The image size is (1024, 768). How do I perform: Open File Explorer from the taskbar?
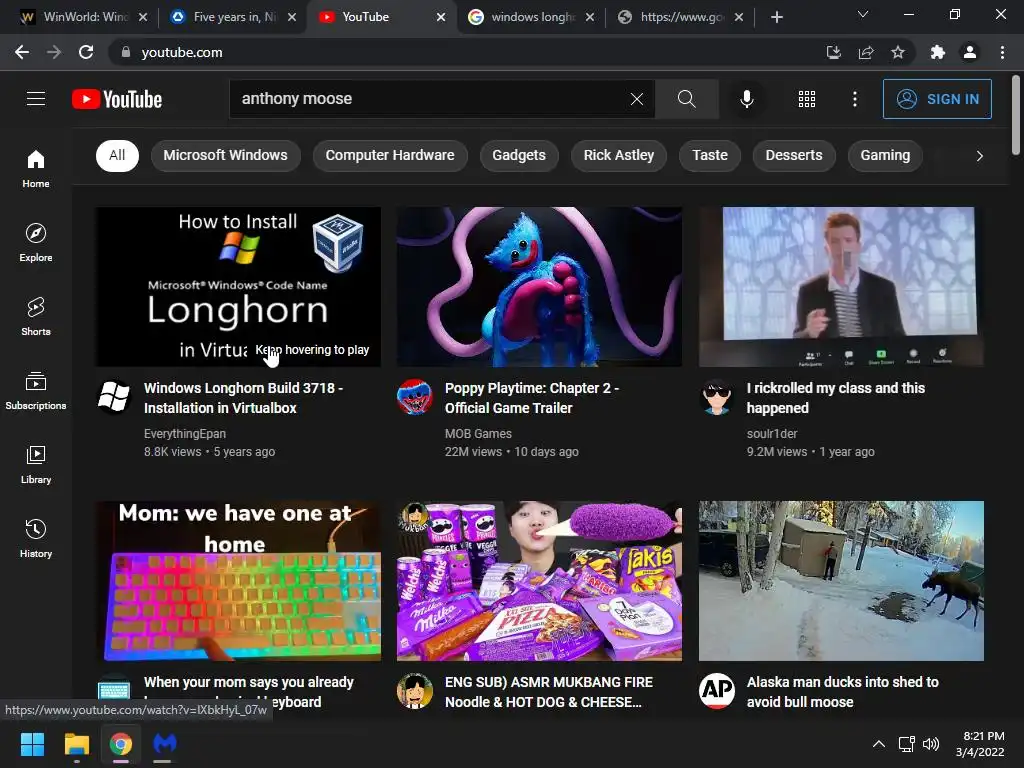pyautogui.click(x=76, y=744)
